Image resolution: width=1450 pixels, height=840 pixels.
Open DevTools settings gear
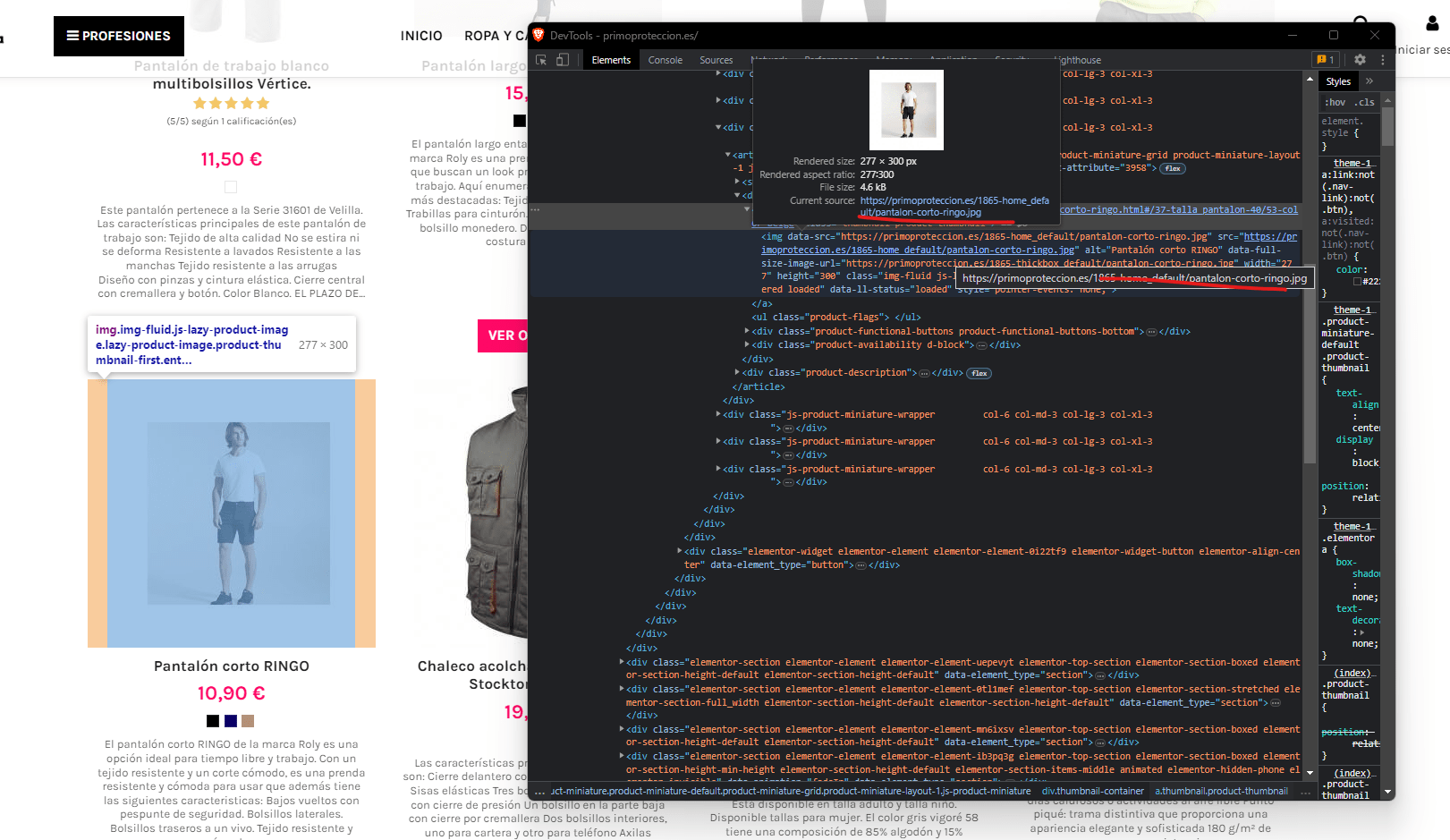pos(1360,60)
